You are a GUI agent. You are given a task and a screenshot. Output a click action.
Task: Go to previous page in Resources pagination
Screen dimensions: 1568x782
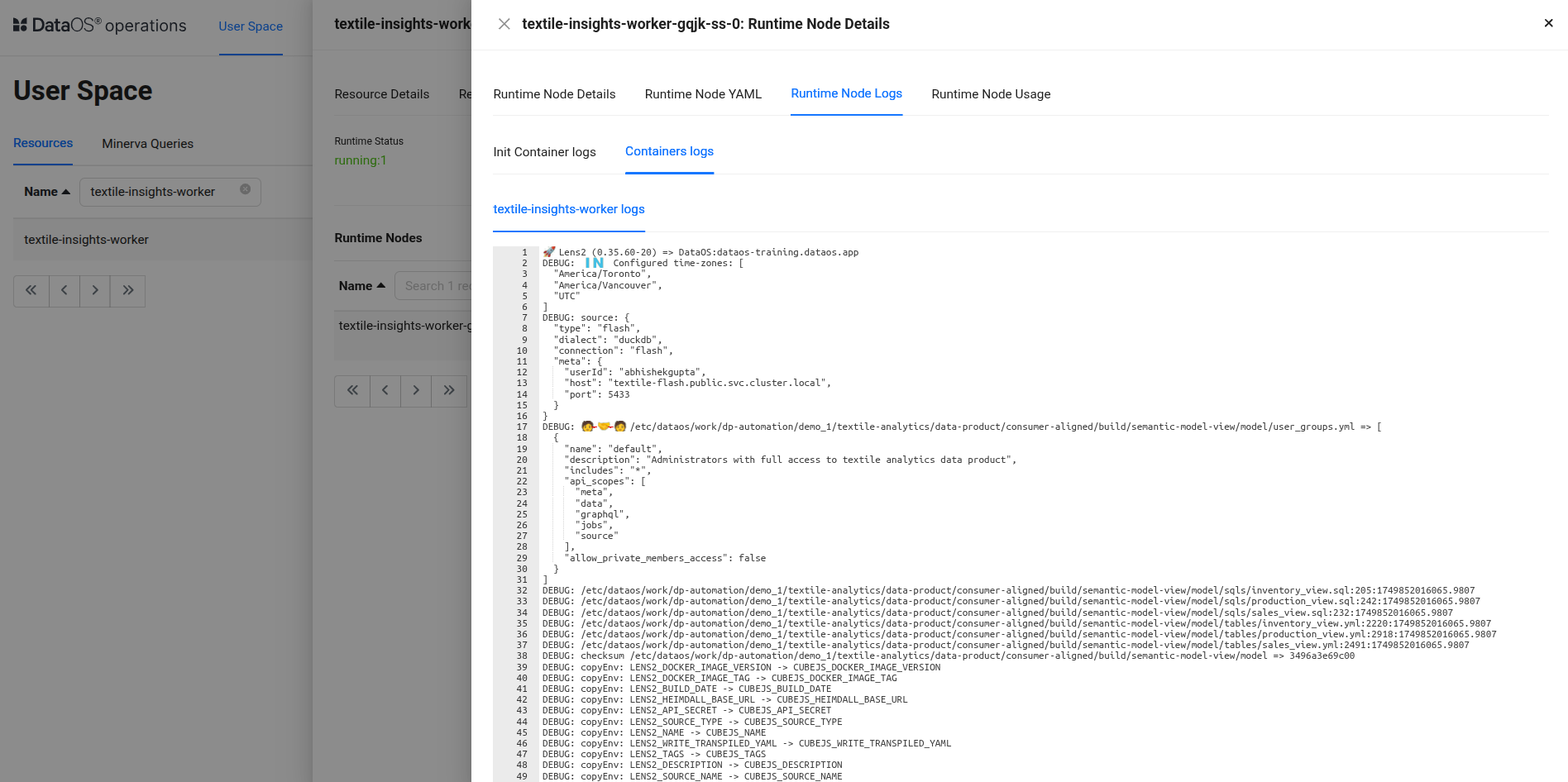pyautogui.click(x=65, y=291)
